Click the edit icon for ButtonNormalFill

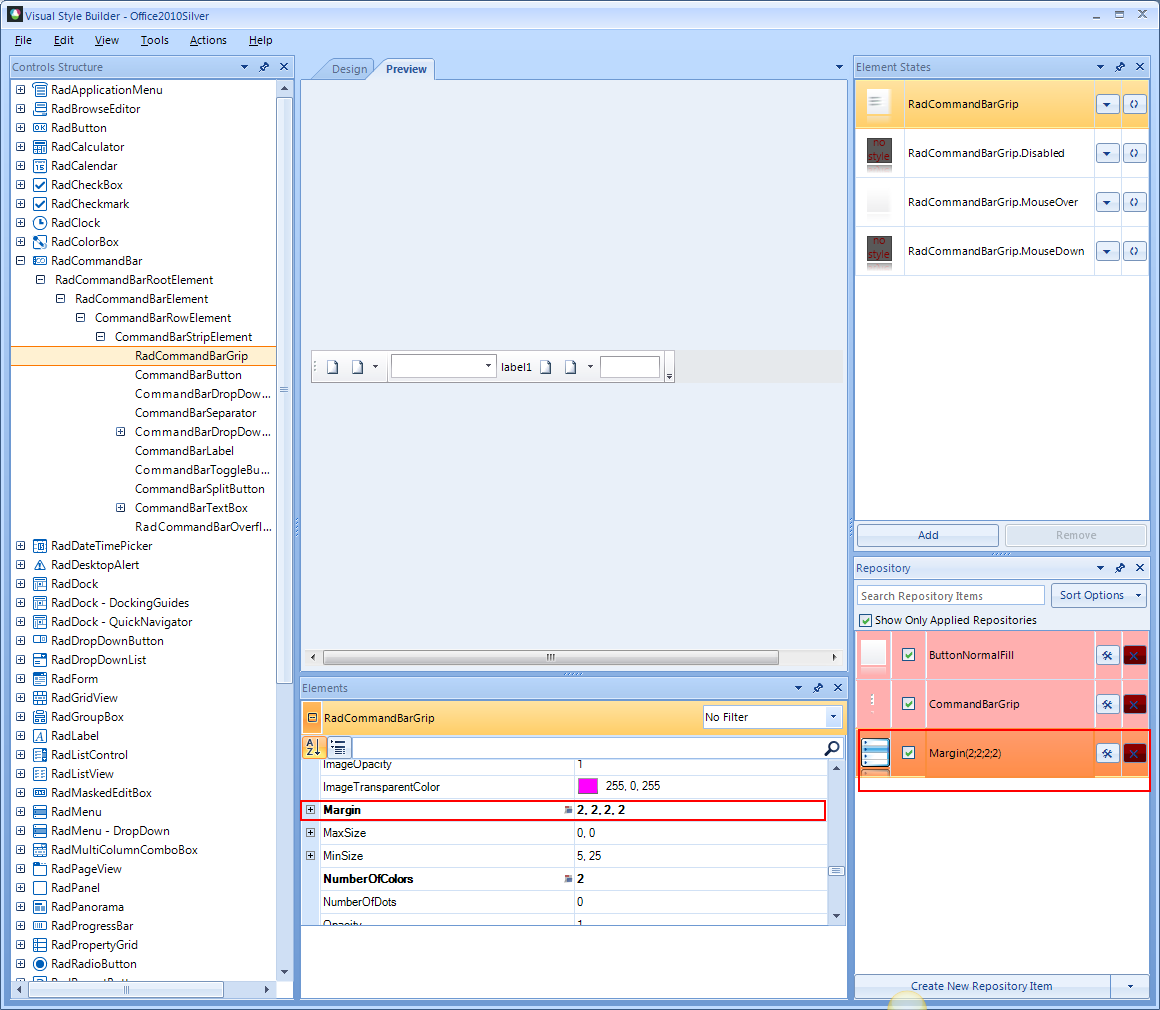tap(1107, 655)
